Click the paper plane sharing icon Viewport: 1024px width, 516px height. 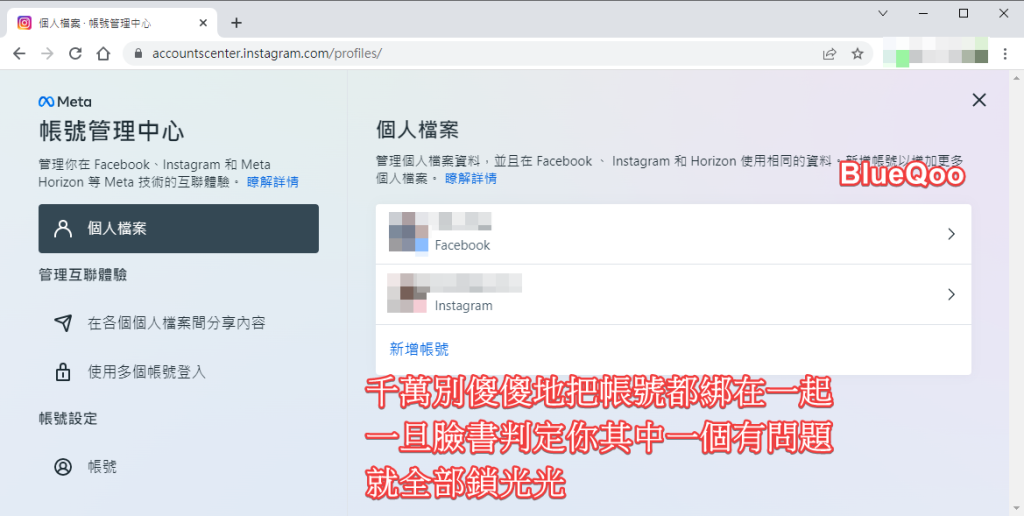point(63,323)
